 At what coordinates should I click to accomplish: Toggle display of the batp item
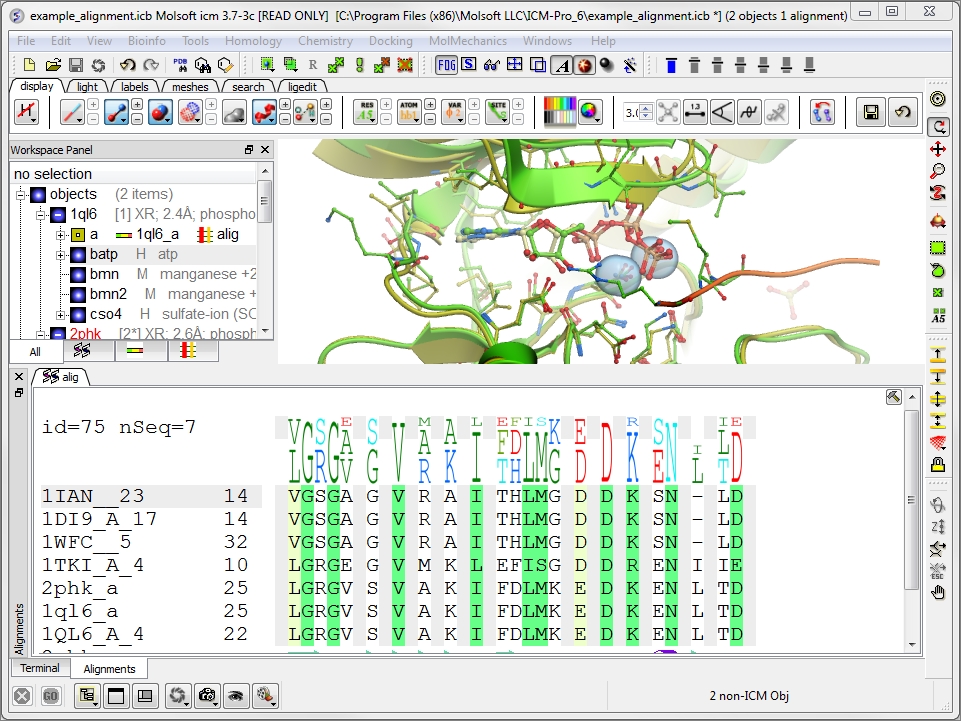pos(78,254)
